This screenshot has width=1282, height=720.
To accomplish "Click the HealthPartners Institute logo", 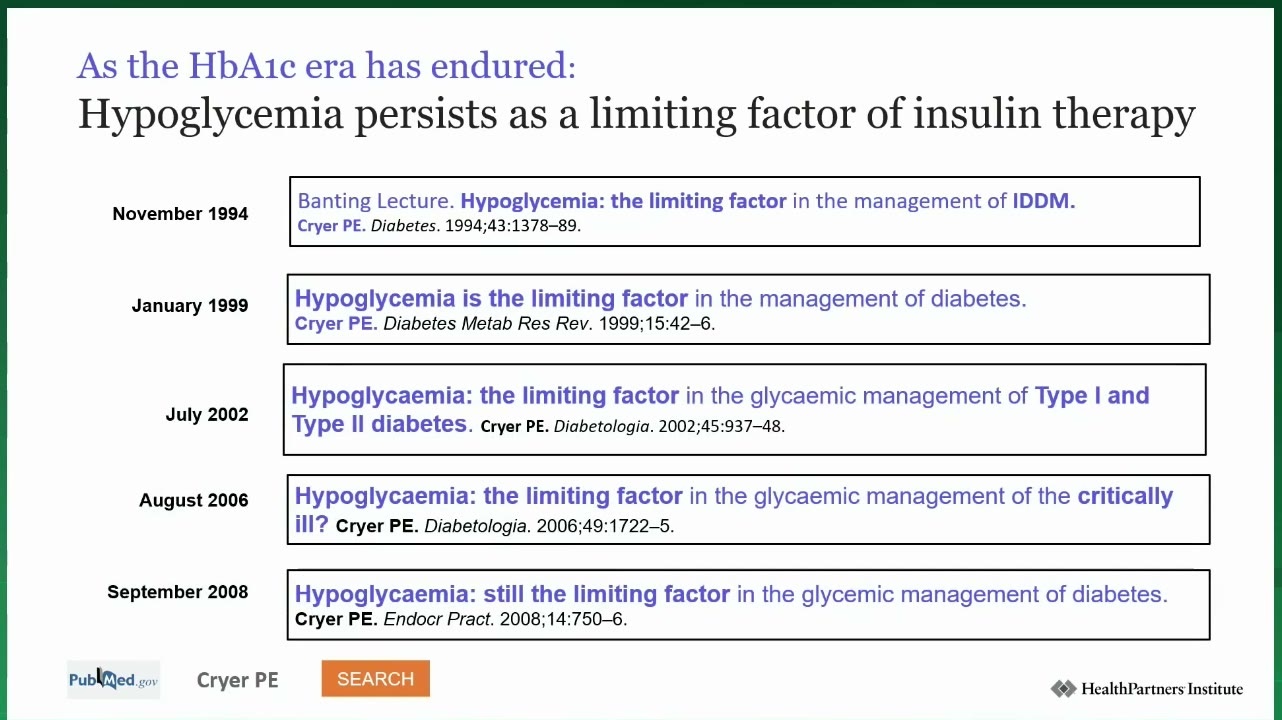I will click(1146, 688).
